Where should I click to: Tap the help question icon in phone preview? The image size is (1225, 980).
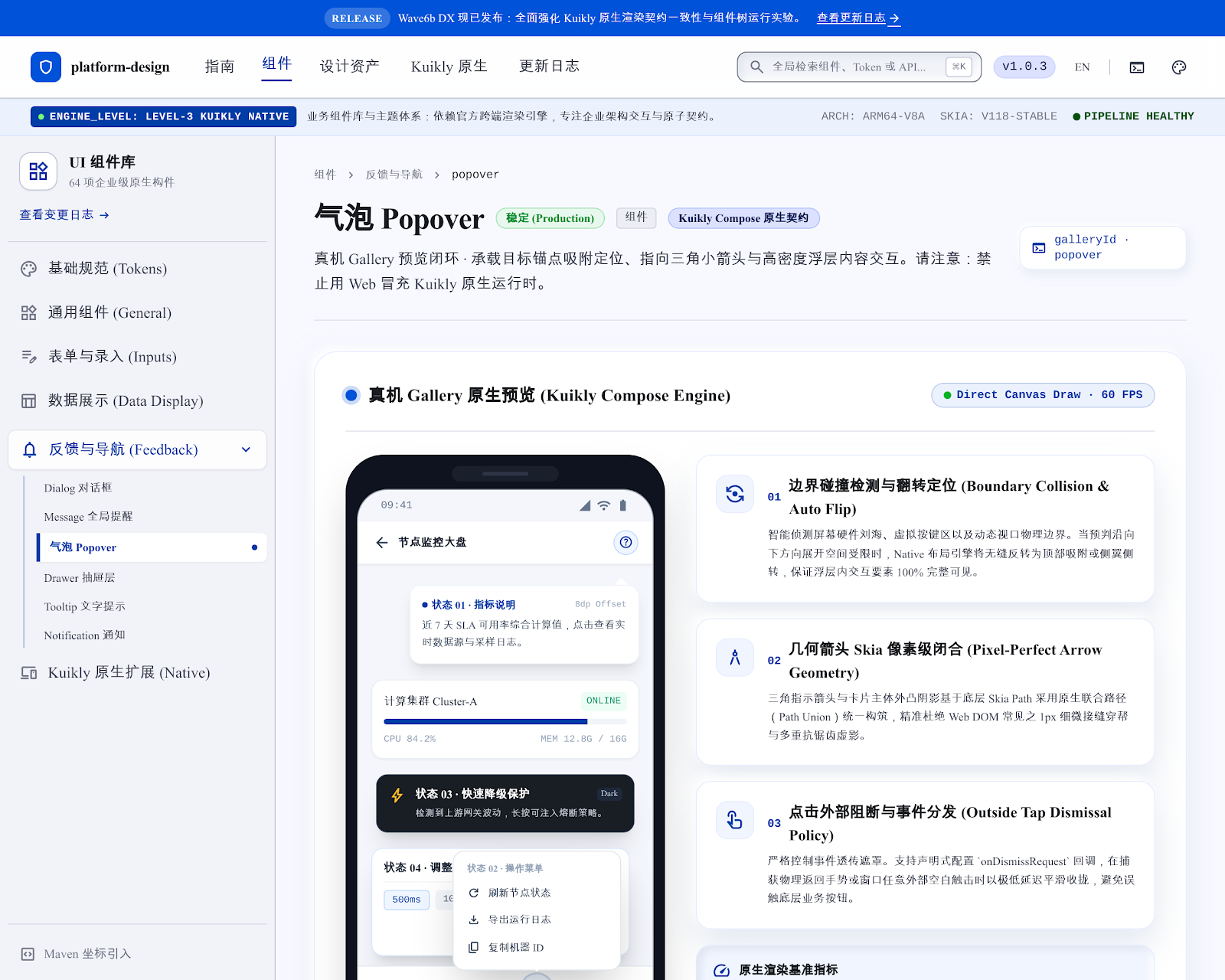pos(626,542)
